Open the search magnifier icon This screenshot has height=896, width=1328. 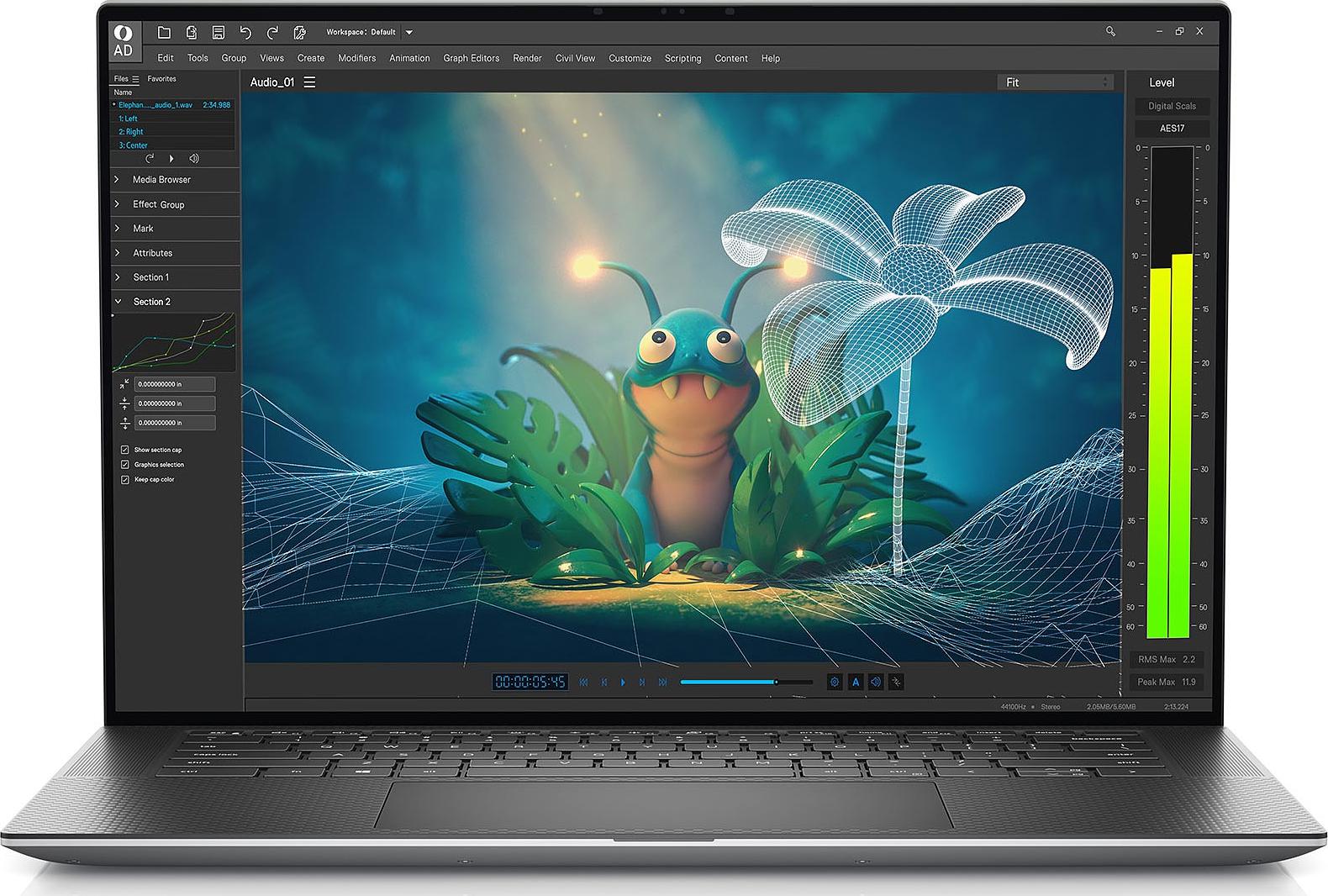coord(1110,31)
